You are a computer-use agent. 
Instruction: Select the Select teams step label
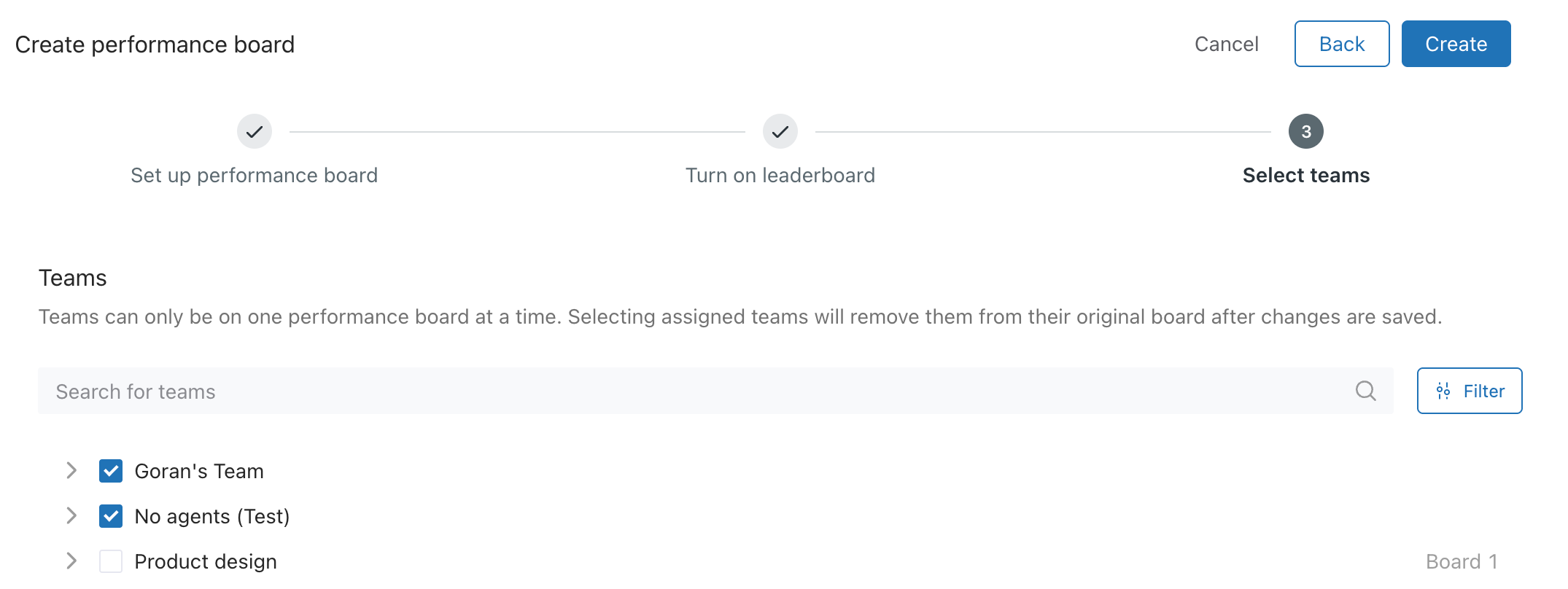(x=1306, y=176)
